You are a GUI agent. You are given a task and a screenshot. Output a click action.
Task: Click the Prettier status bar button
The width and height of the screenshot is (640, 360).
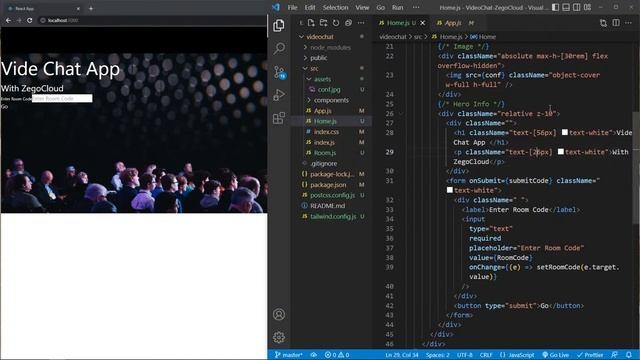click(x=590, y=355)
